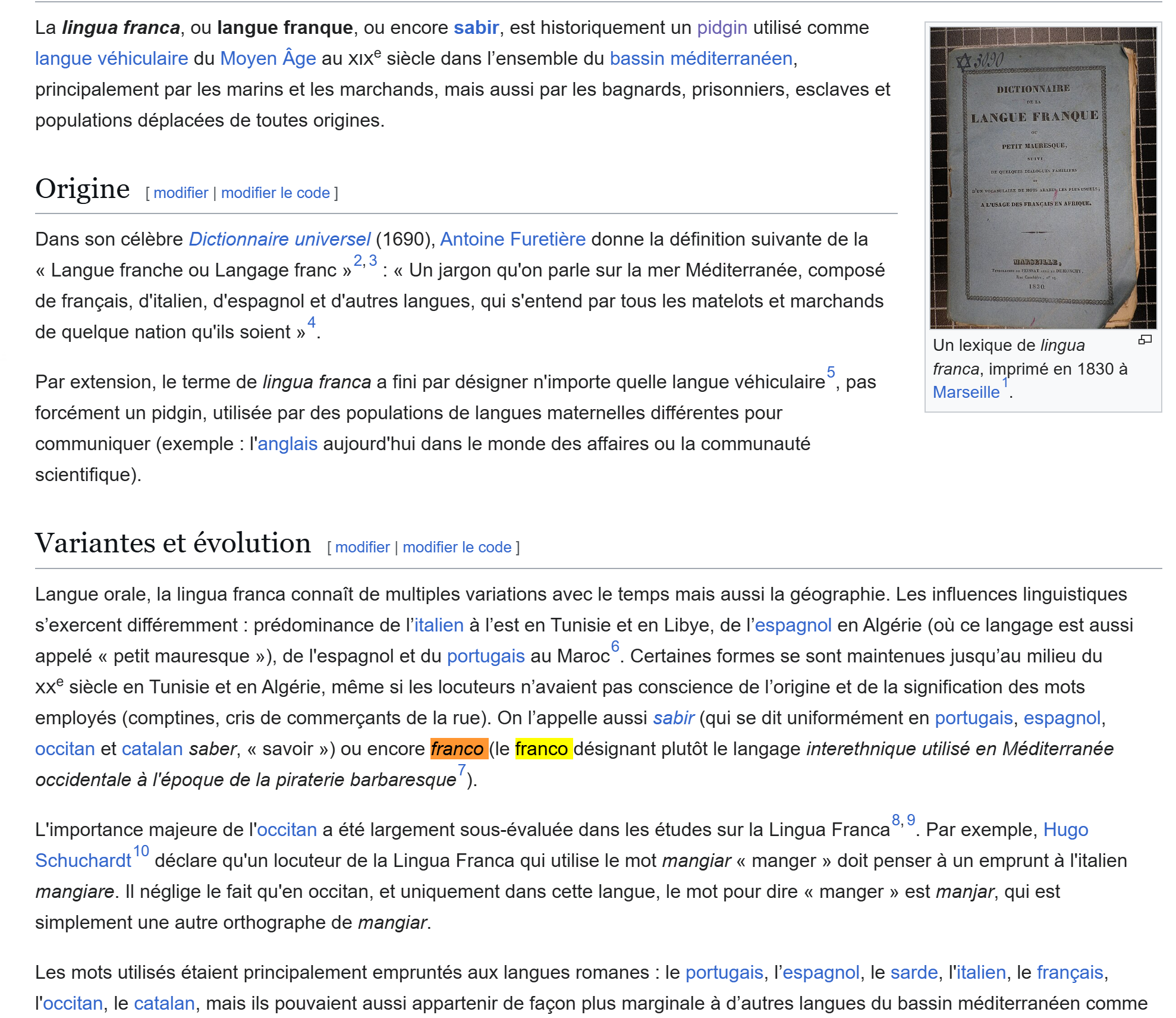This screenshot has height=1018, width=1176.
Task: Open the bold 'sabir' link in the intro
Action: coord(476,27)
